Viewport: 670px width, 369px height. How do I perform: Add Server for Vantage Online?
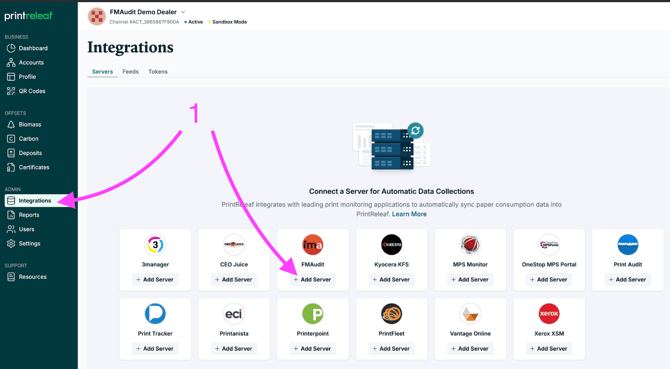(x=470, y=349)
